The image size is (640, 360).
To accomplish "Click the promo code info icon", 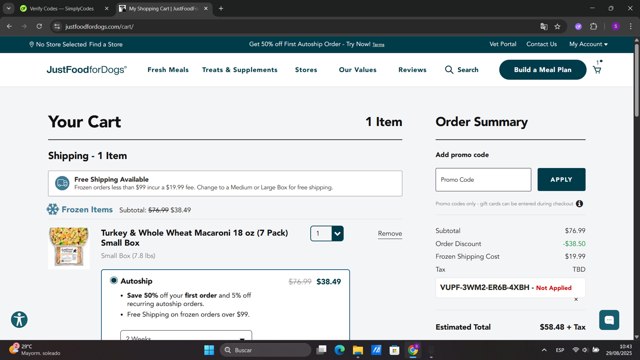I will tap(579, 204).
